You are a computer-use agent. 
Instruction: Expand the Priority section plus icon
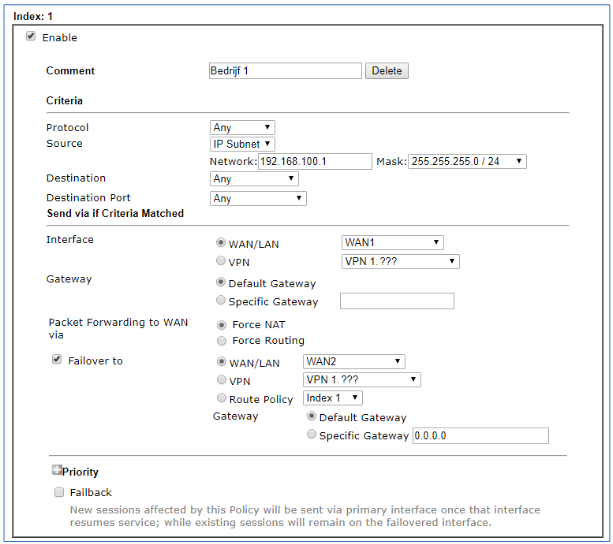click(57, 470)
